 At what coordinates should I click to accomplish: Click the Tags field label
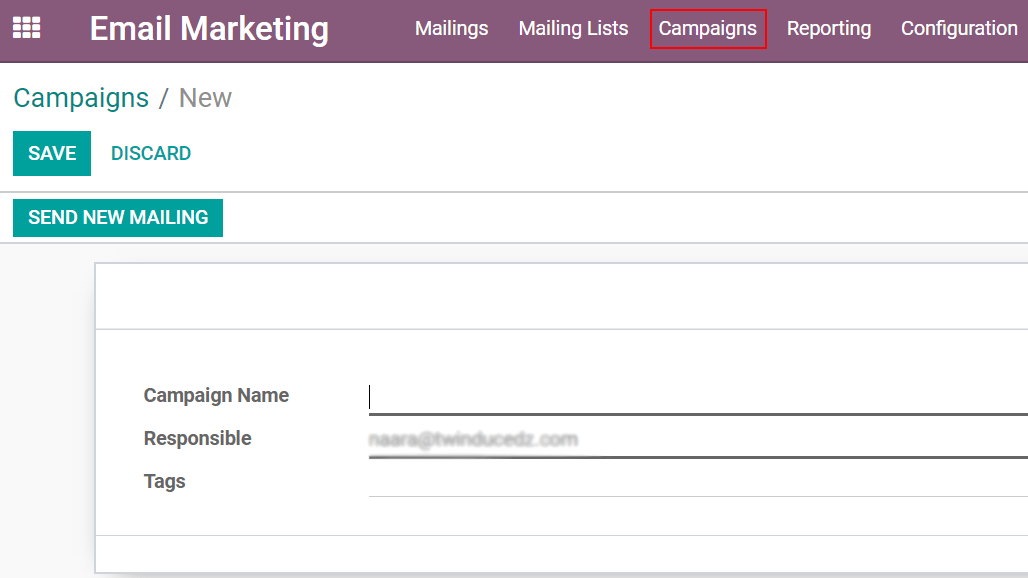pyautogui.click(x=165, y=481)
